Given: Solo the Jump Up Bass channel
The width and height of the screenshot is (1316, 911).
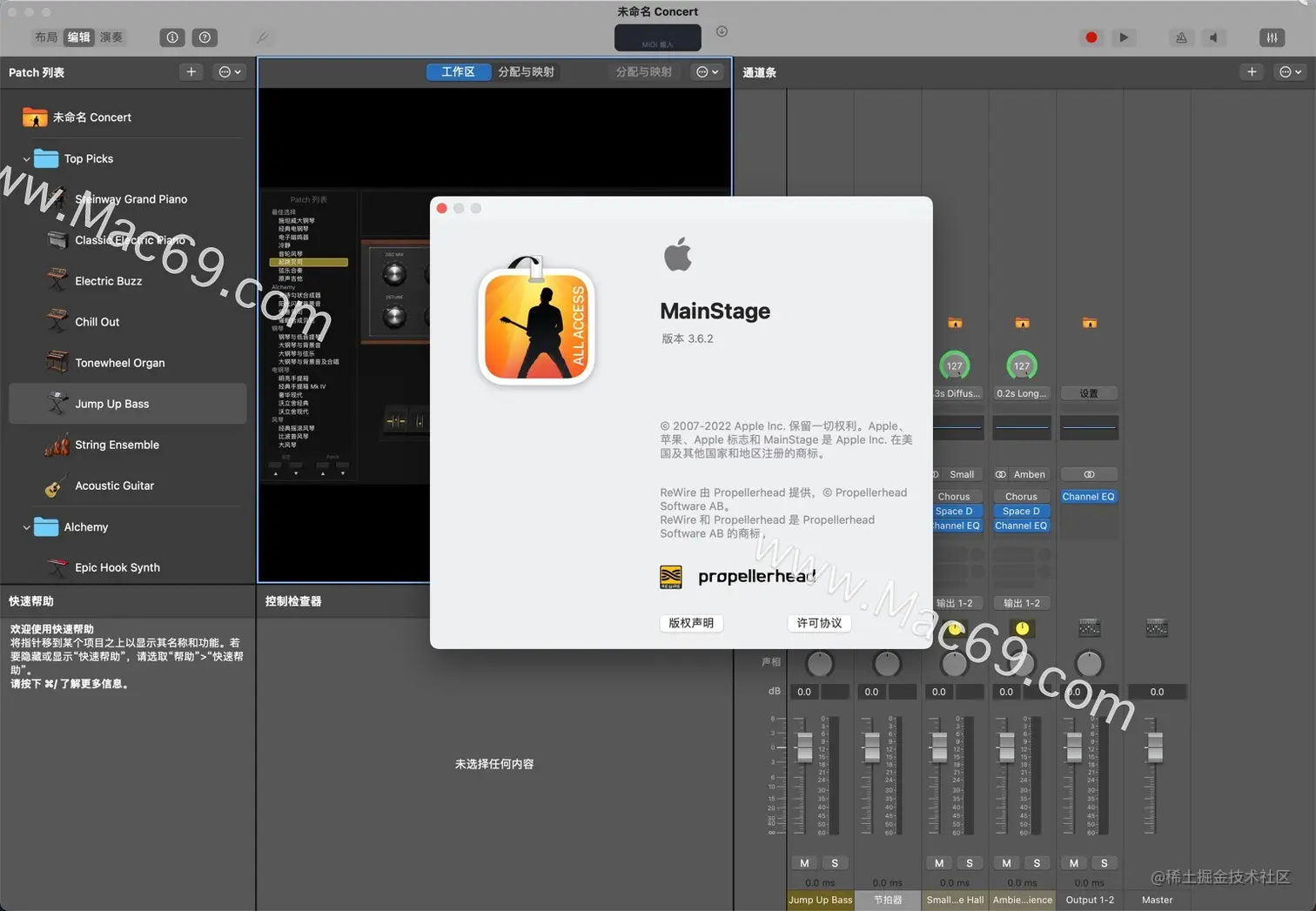Looking at the screenshot, I should [835, 863].
